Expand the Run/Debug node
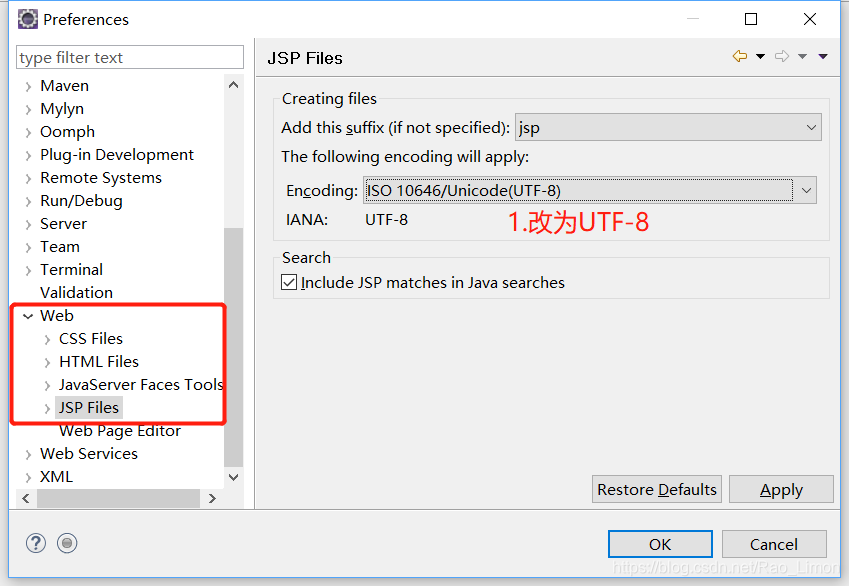849x586 pixels. pyautogui.click(x=28, y=201)
